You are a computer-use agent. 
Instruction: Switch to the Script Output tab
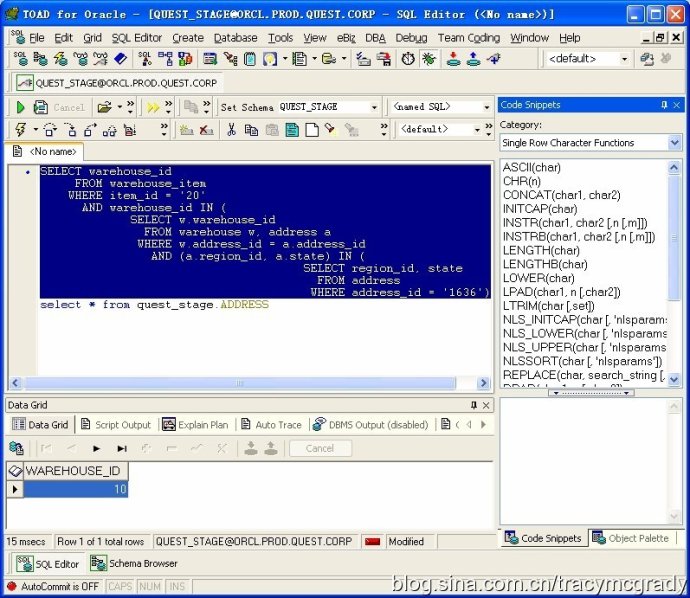coord(116,425)
